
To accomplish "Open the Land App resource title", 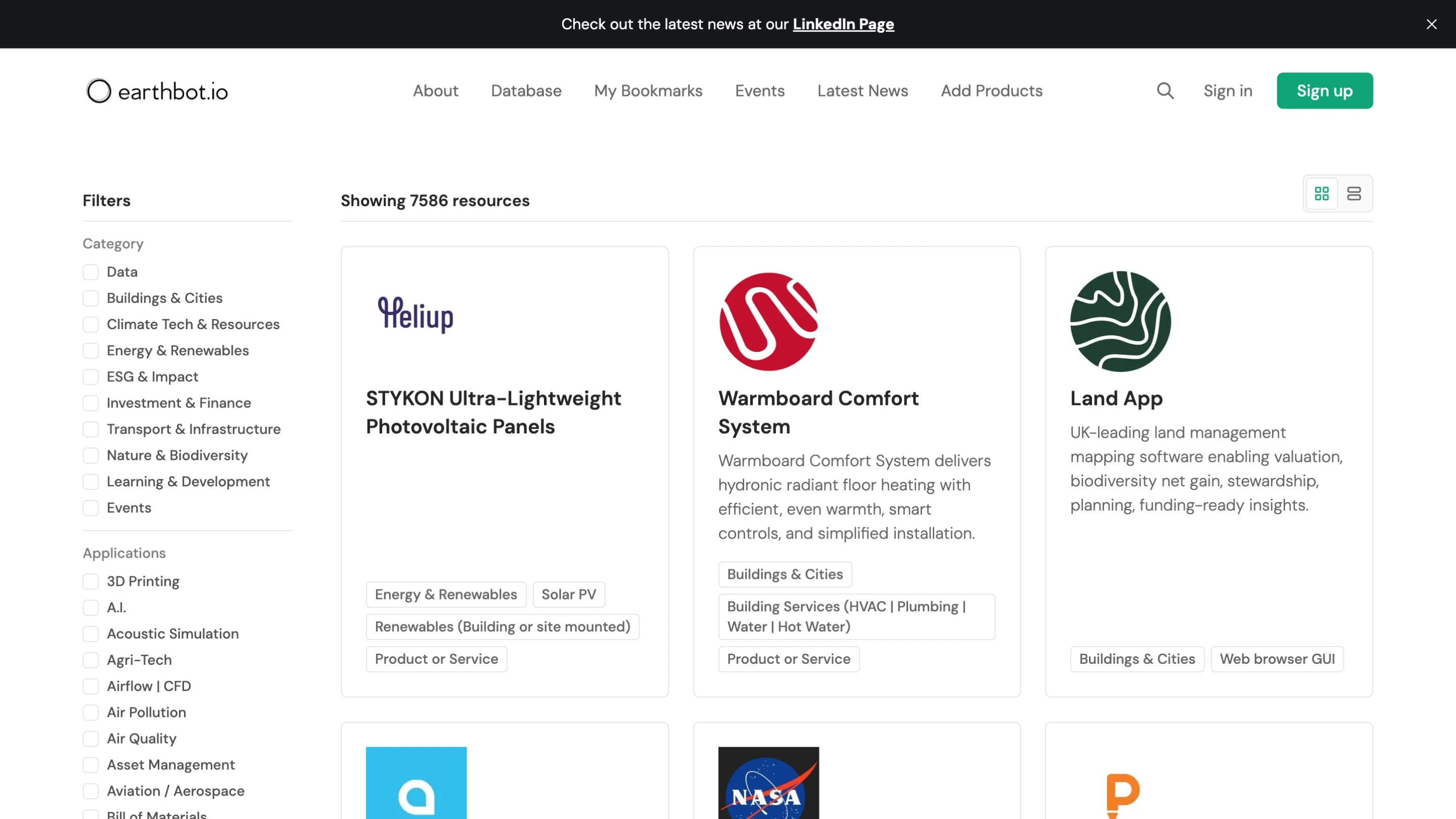I will [1116, 398].
